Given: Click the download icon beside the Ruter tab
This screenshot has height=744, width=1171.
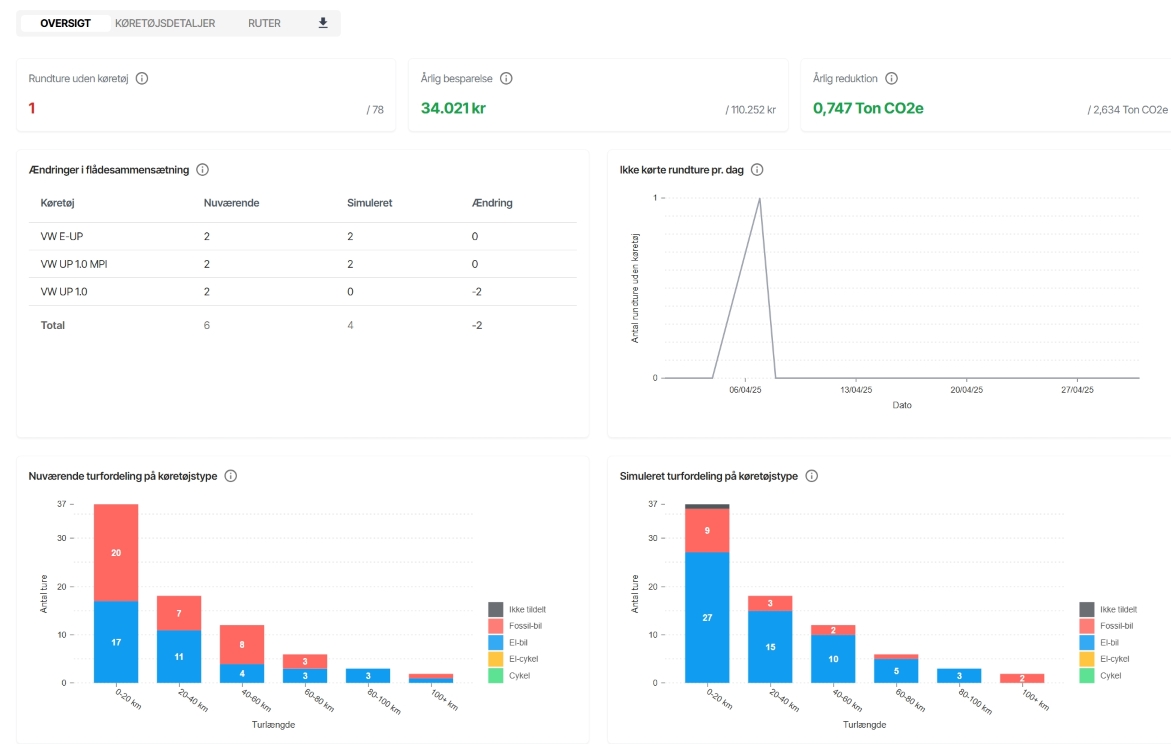Looking at the screenshot, I should coord(323,23).
